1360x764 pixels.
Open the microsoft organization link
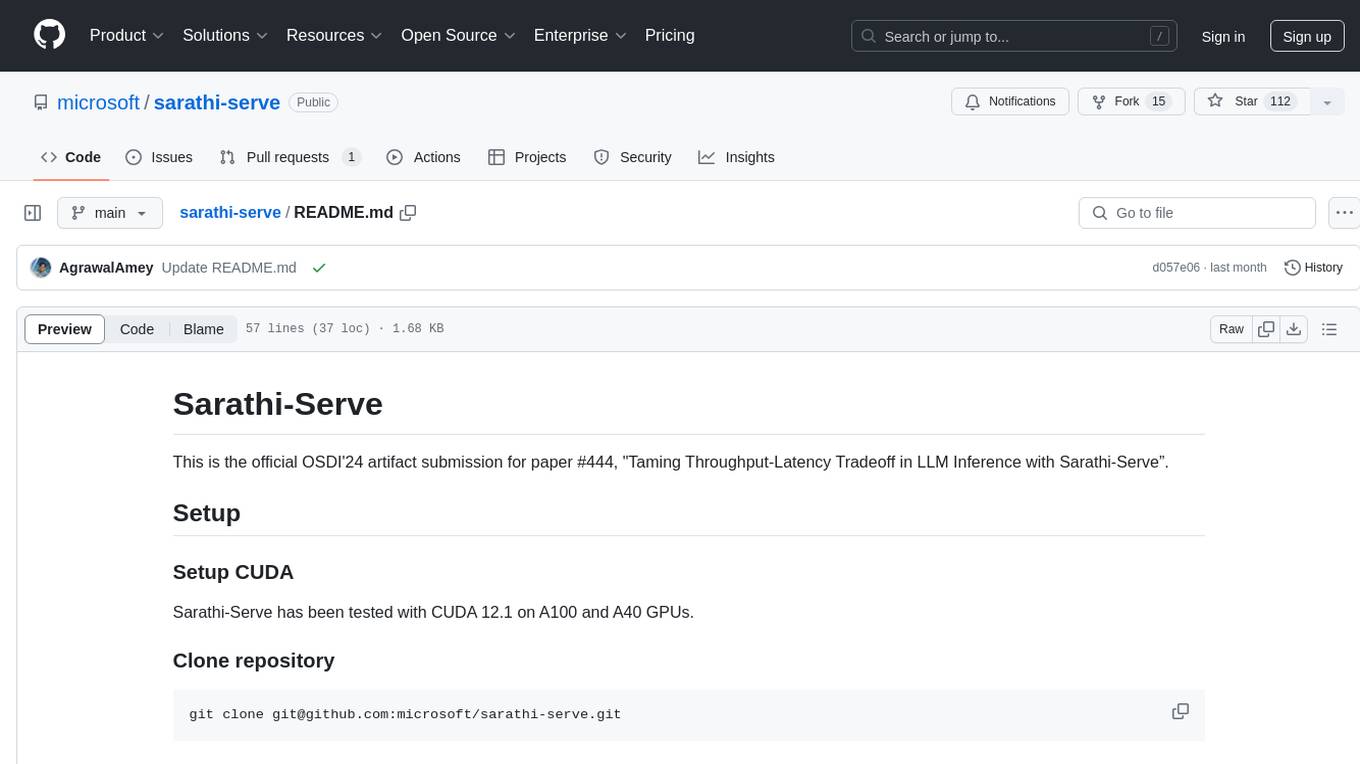[x=98, y=102]
